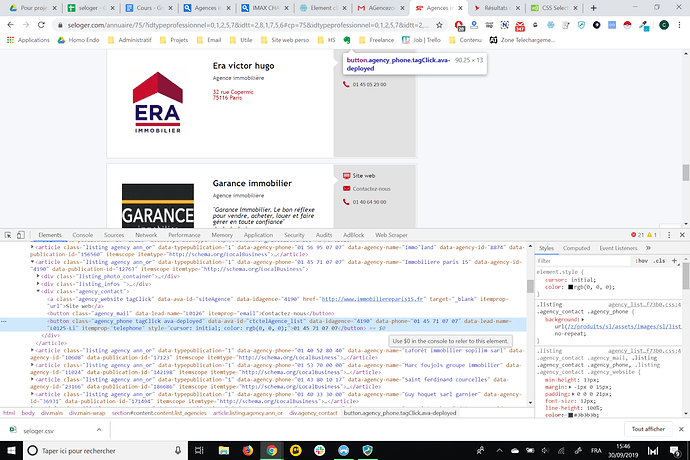Switch to the Computed styles tab

tap(576, 248)
